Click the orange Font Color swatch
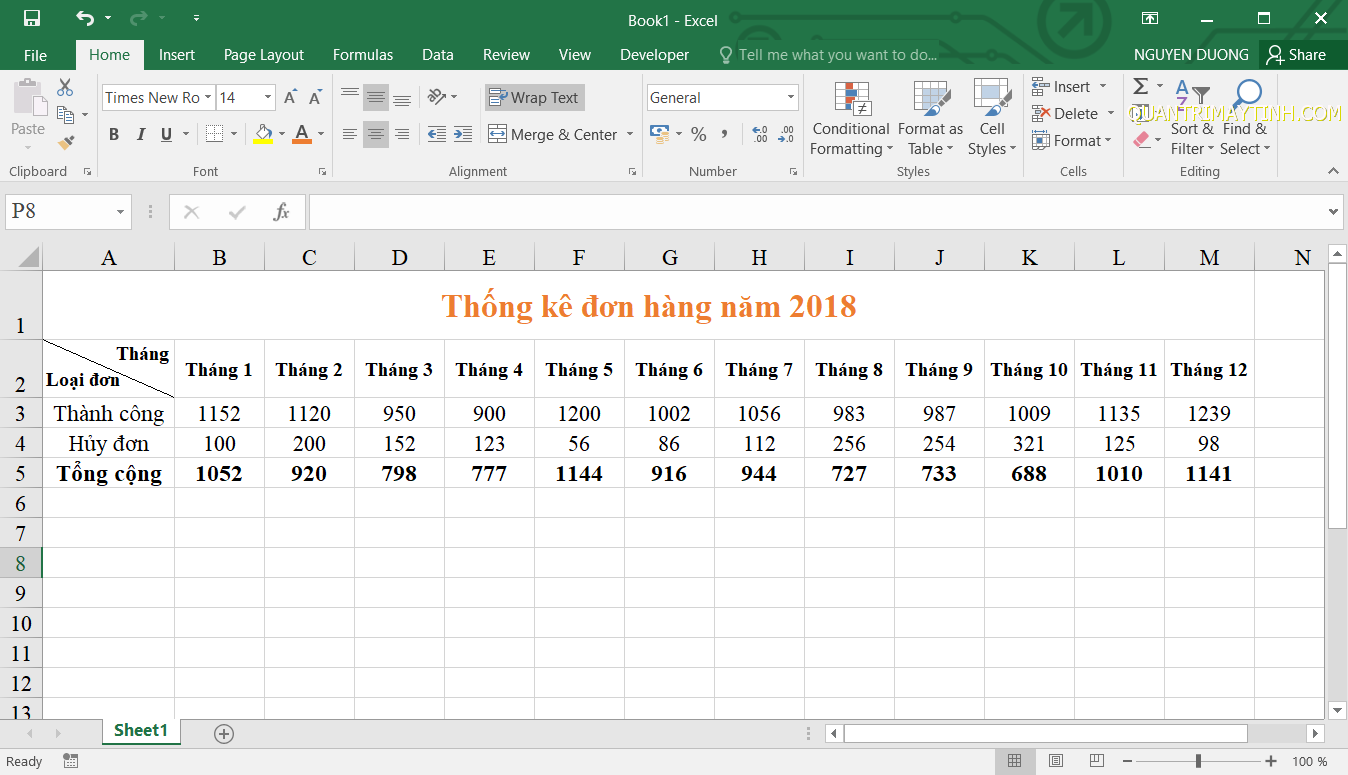Viewport: 1348px width, 775px height. [x=302, y=134]
